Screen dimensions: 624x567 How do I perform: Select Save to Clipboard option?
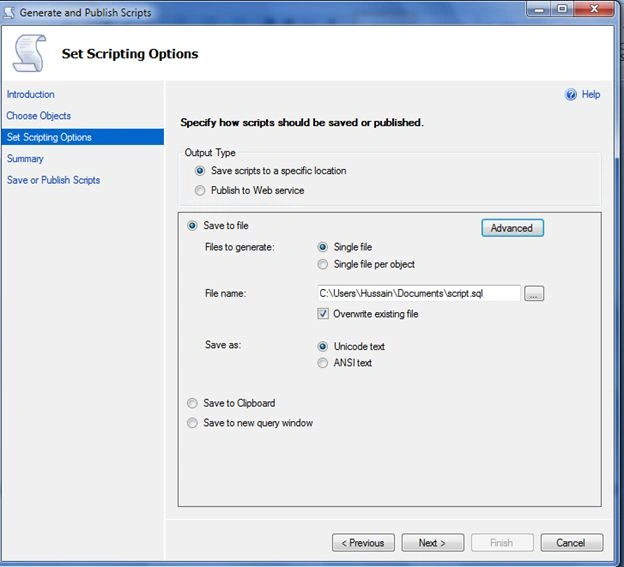192,403
